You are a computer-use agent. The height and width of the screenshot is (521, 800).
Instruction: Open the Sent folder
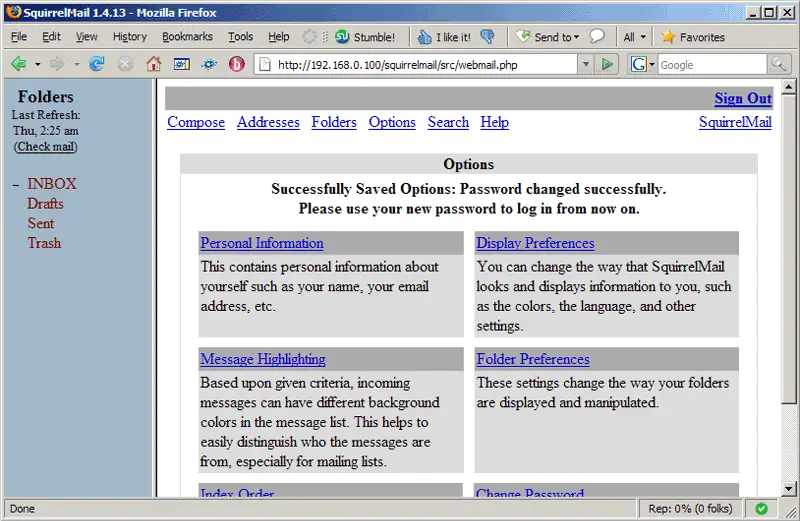[x=41, y=224]
